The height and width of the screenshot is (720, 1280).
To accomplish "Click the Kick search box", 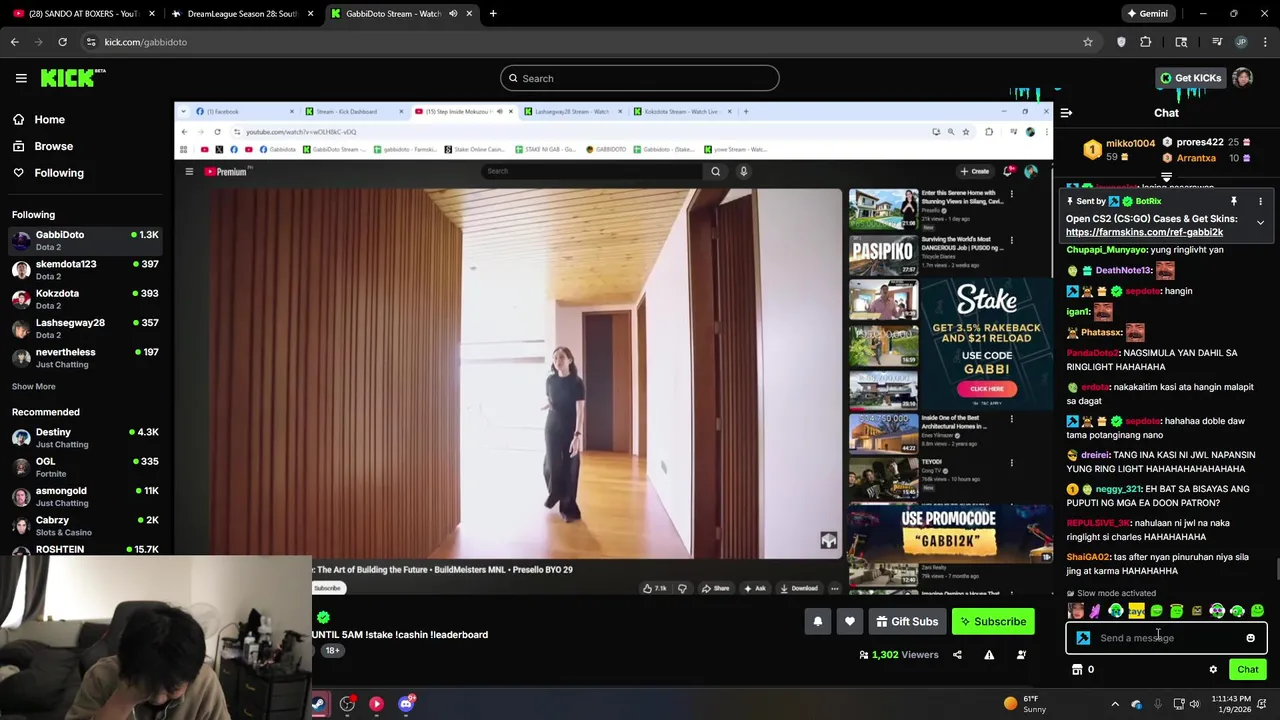I will coord(640,78).
